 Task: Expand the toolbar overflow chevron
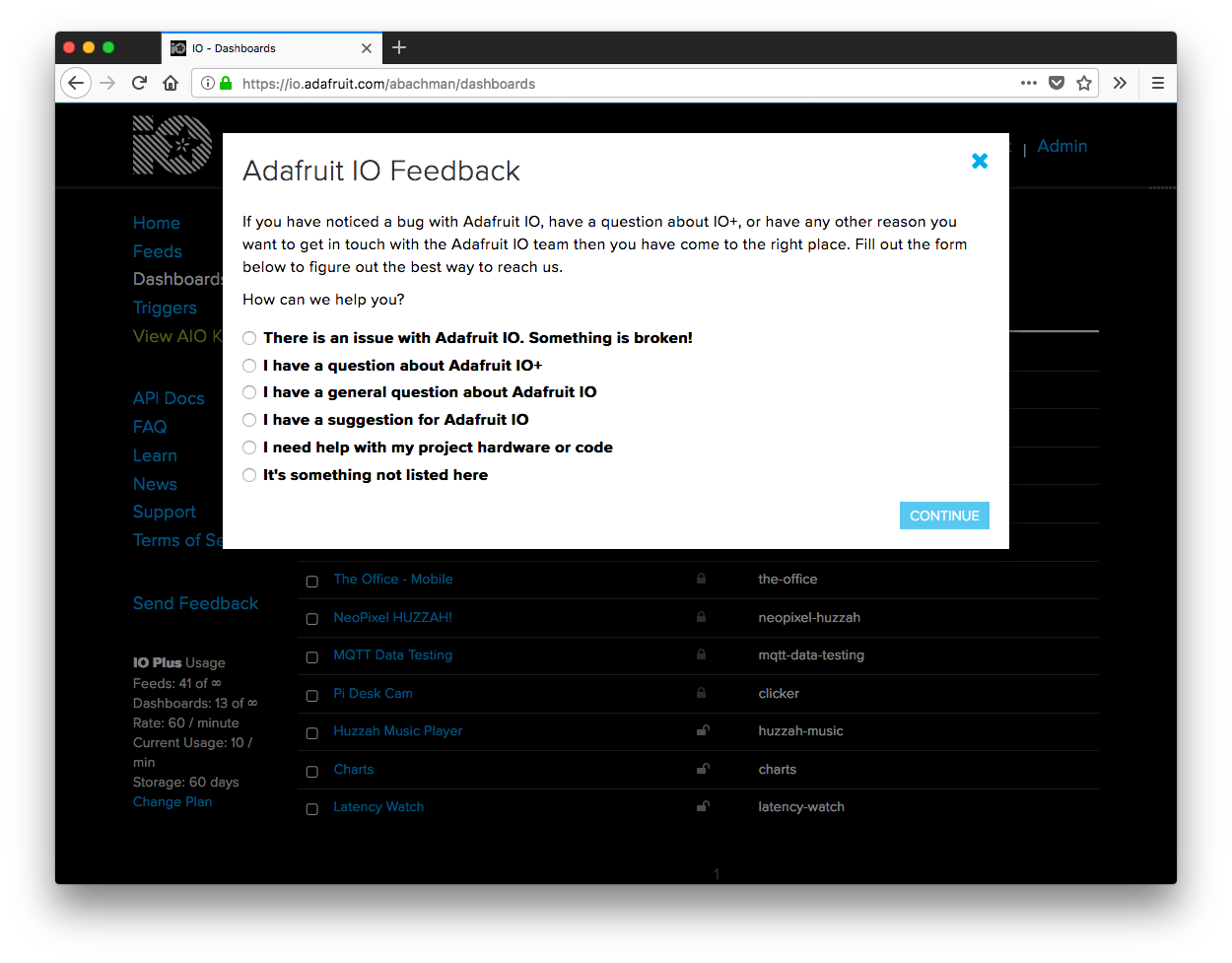pos(1120,83)
